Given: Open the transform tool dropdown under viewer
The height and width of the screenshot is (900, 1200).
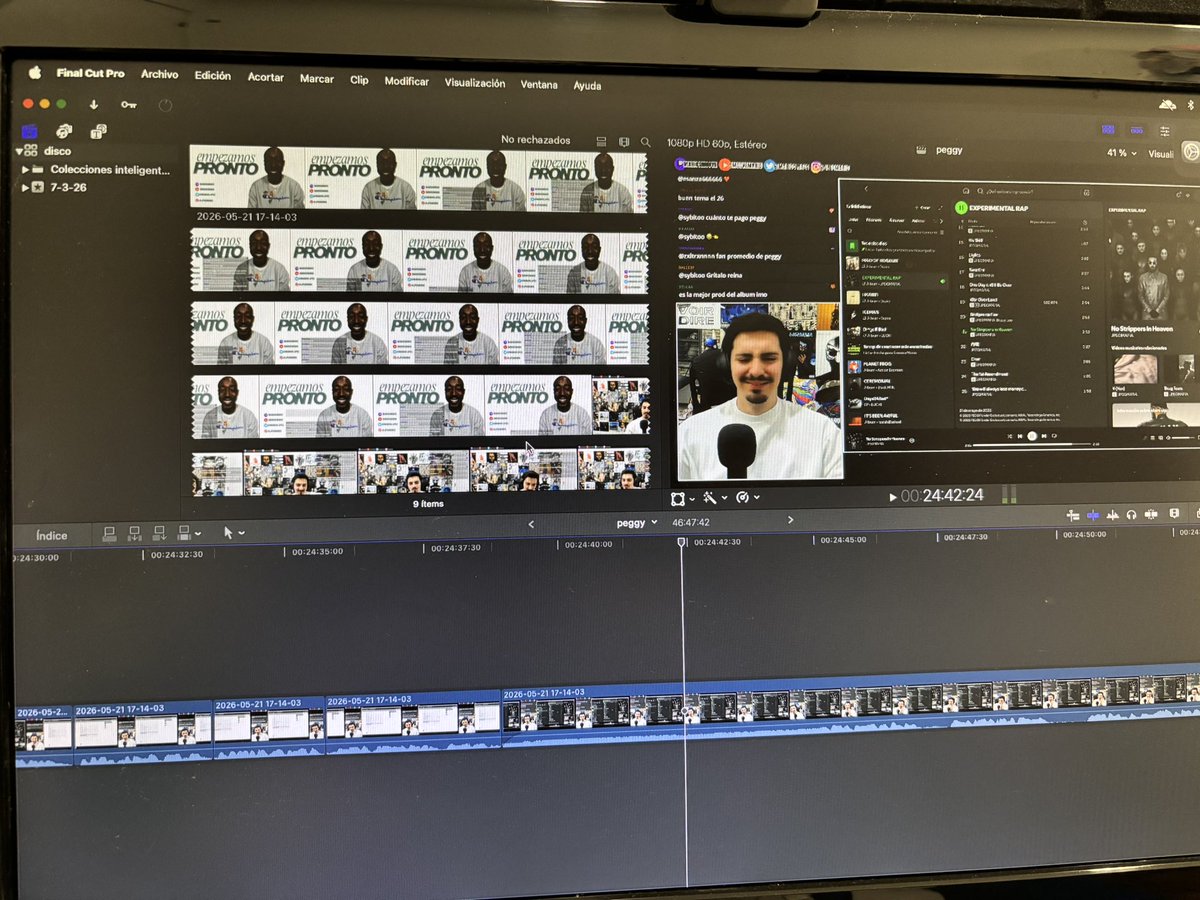Looking at the screenshot, I should click(x=683, y=497).
